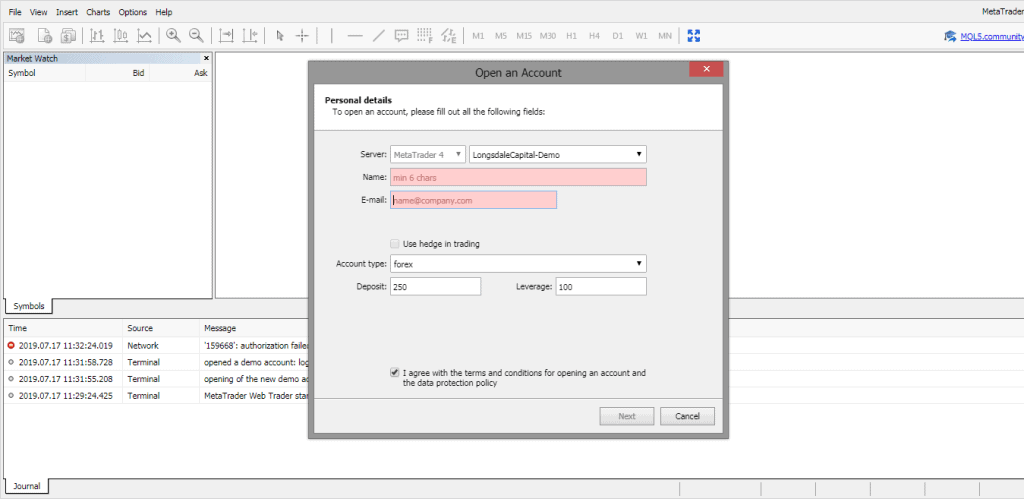Screen dimensions: 1024x499
Task: Select the equidistant channel tool
Action: pyautogui.click(x=449, y=36)
